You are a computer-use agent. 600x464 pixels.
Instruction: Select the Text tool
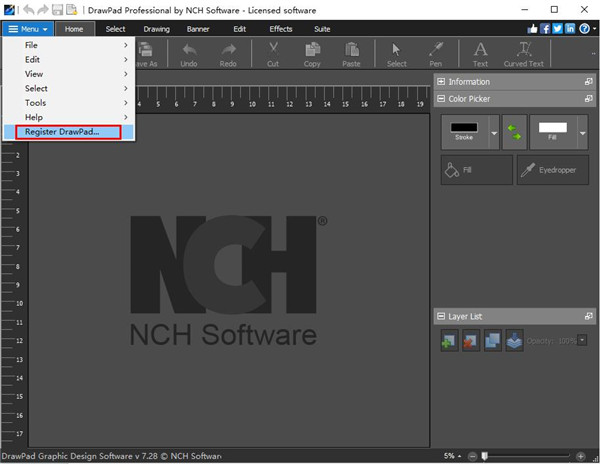(480, 54)
